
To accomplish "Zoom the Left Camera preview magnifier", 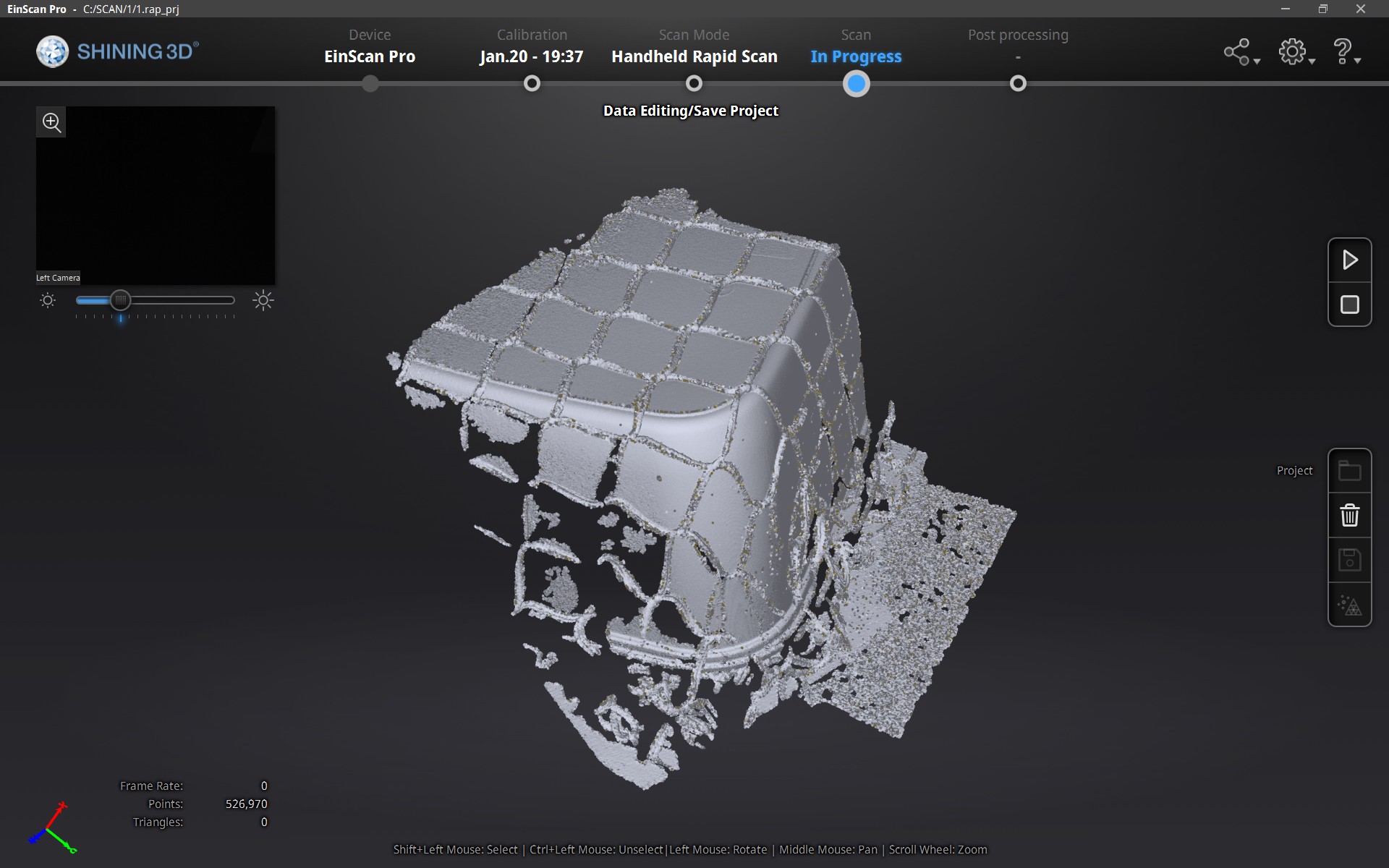I will [51, 122].
